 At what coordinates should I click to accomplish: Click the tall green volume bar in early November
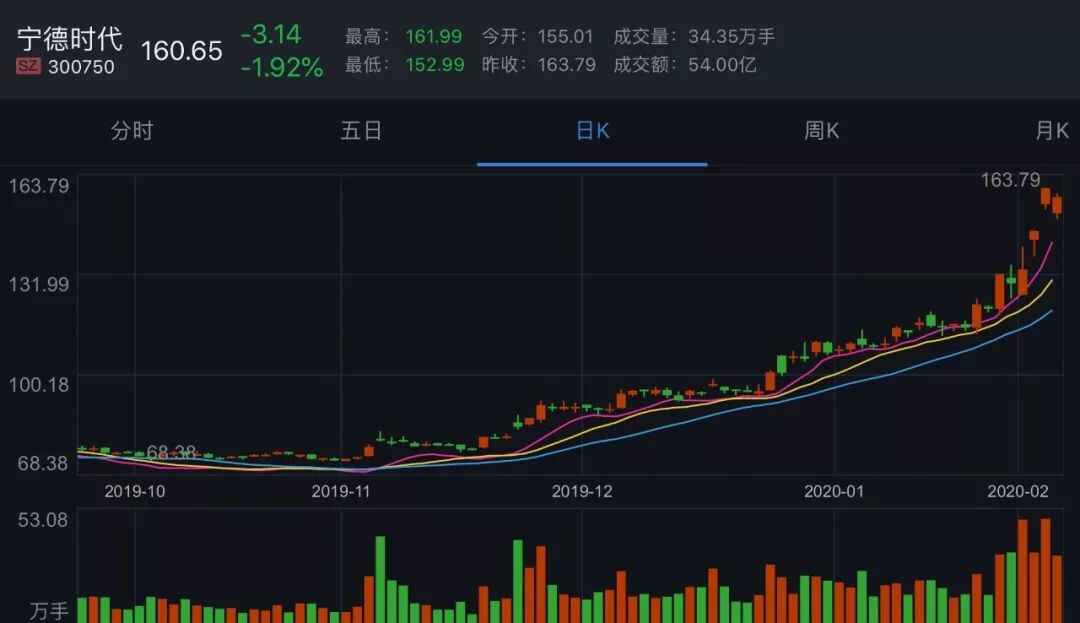click(380, 580)
